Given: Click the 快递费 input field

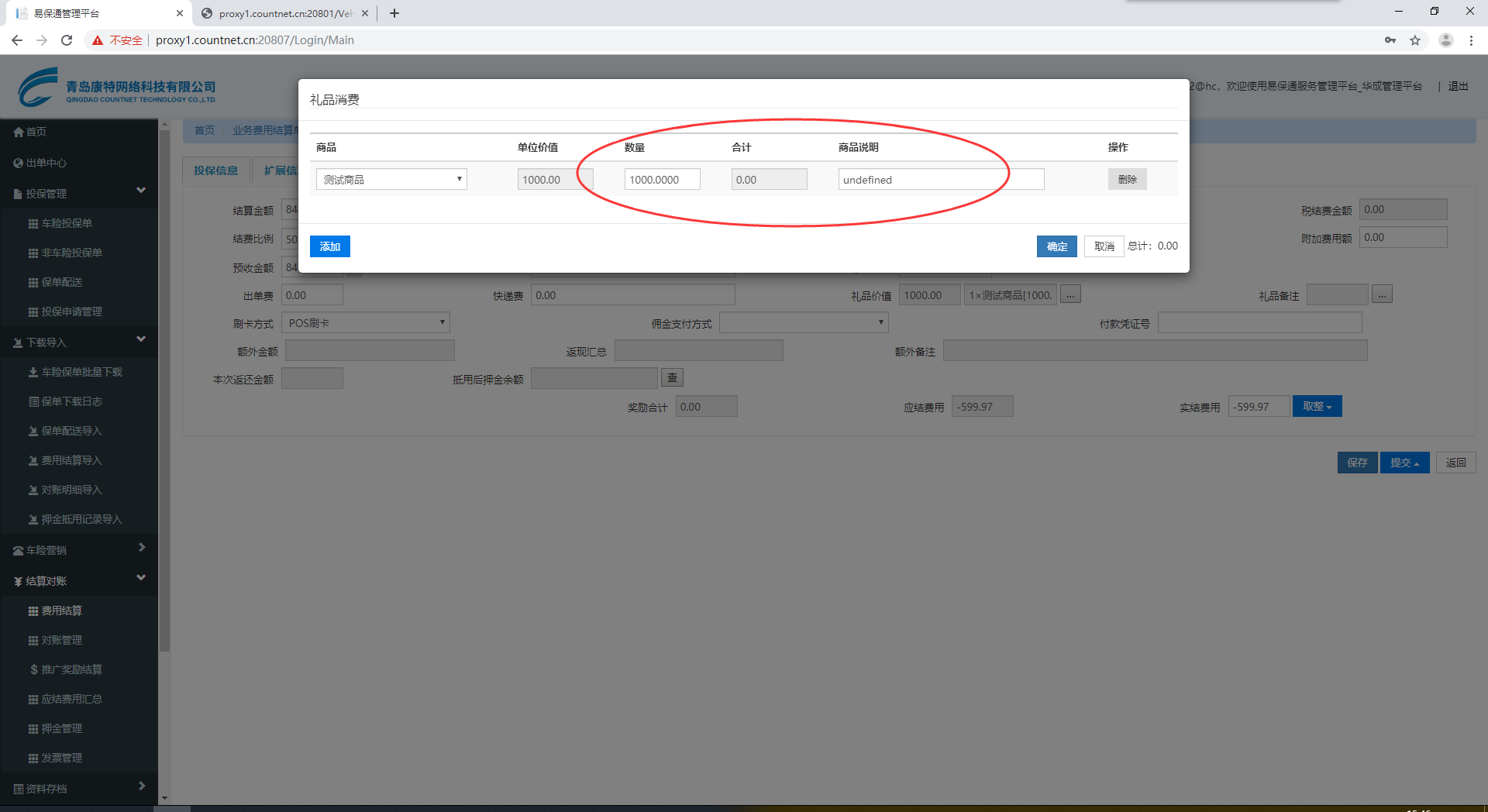Looking at the screenshot, I should (x=632, y=295).
